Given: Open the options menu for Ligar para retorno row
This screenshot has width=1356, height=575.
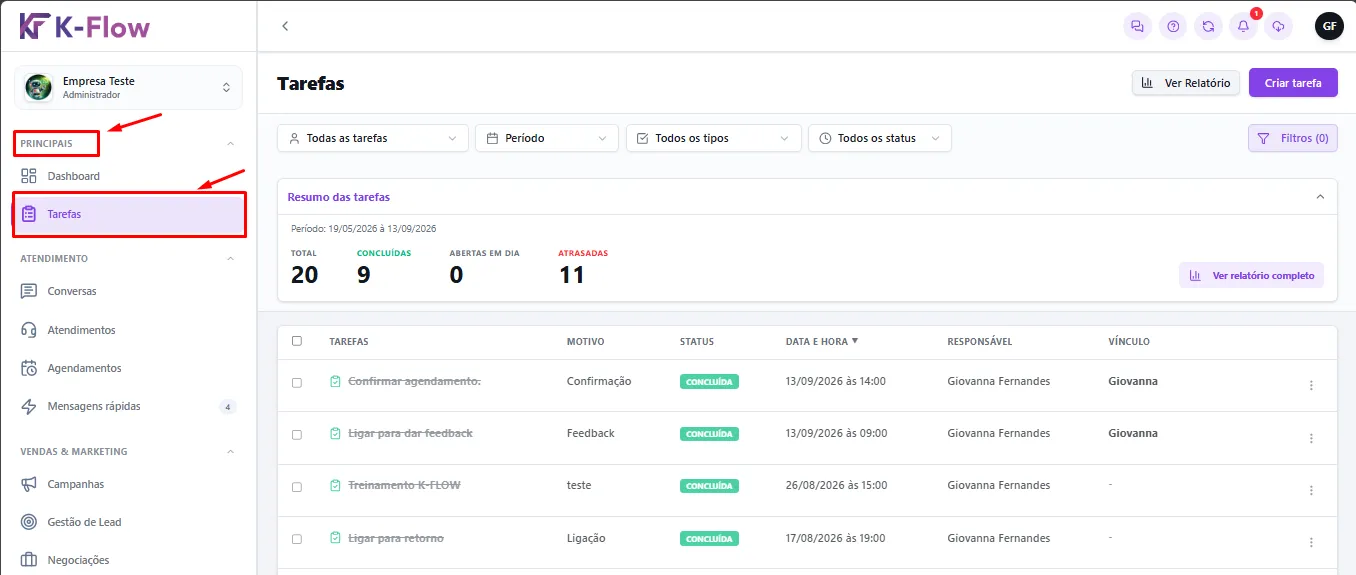Looking at the screenshot, I should coord(1311,542).
